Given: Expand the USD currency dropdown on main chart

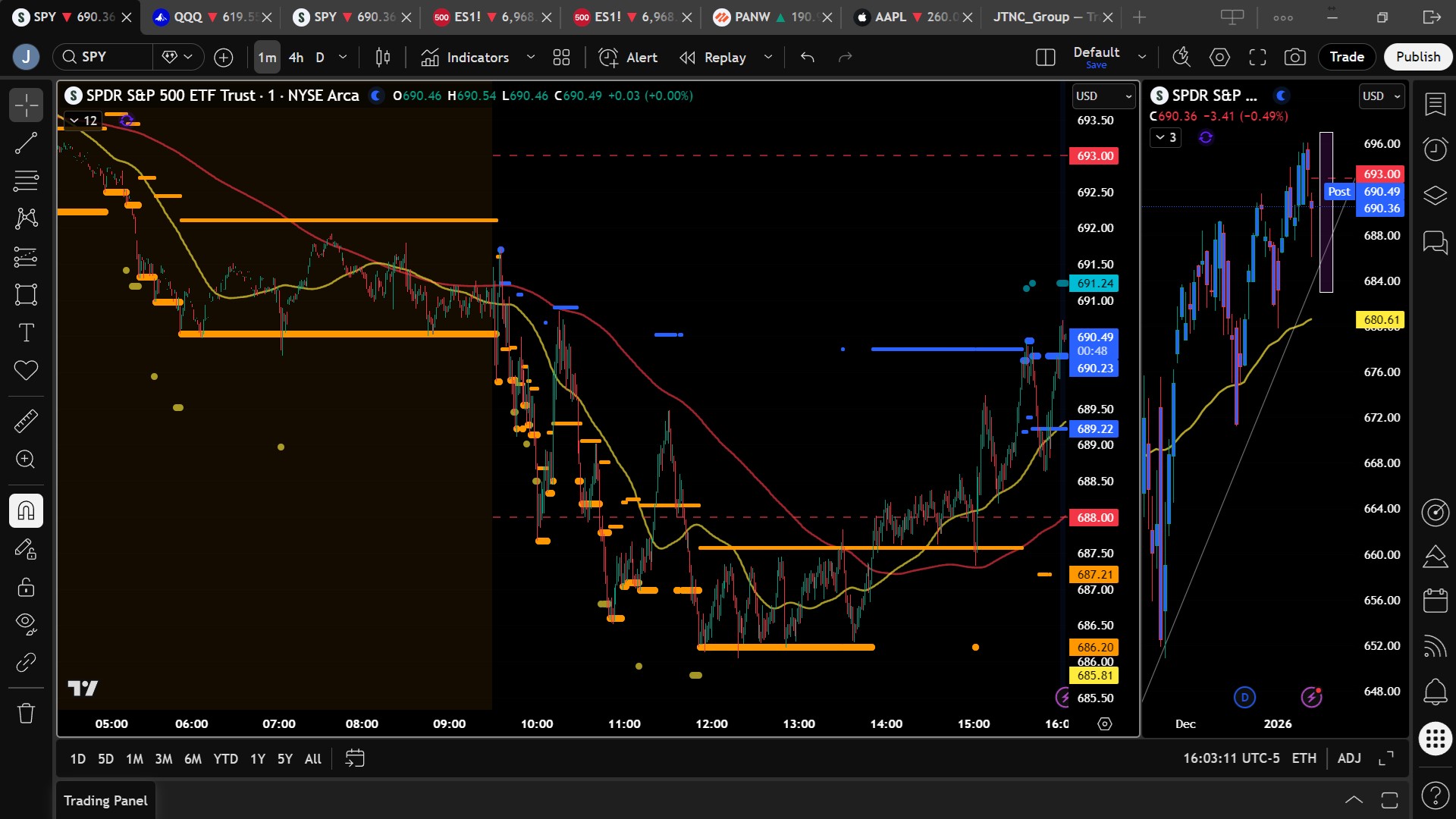Looking at the screenshot, I should [x=1103, y=96].
